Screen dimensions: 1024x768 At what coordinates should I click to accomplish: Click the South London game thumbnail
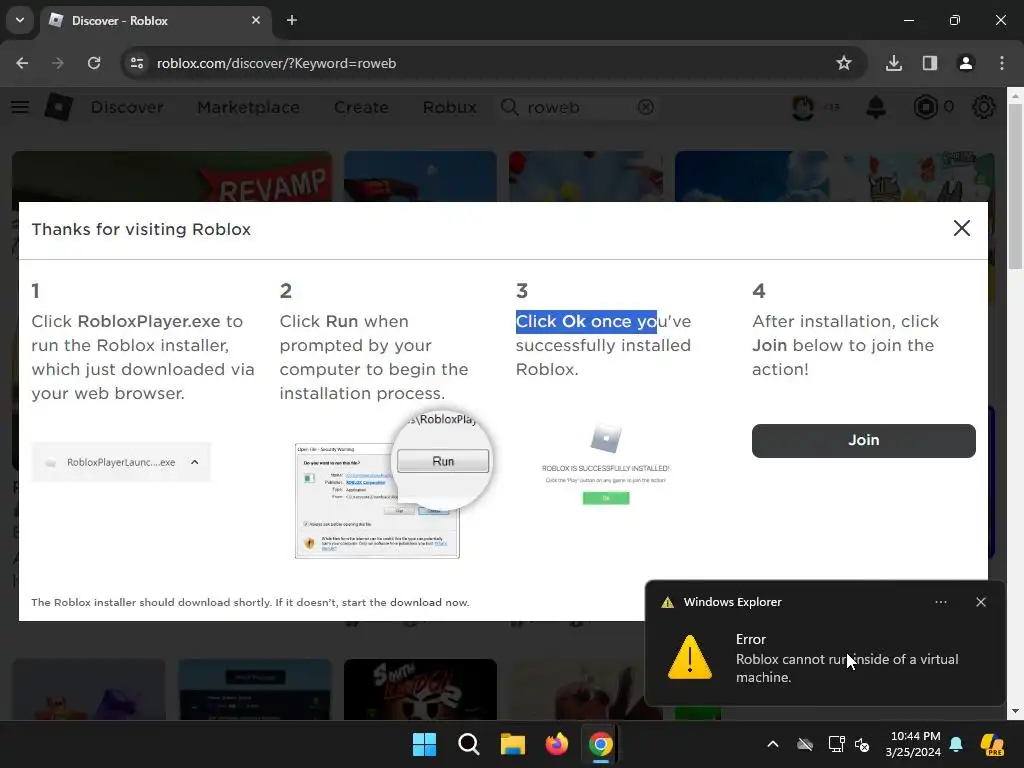(x=420, y=689)
